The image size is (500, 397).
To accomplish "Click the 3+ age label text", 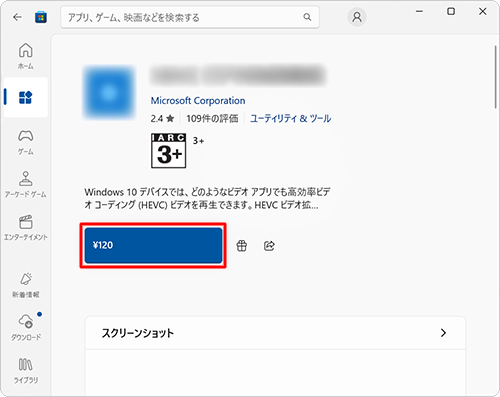I will pyautogui.click(x=198, y=141).
